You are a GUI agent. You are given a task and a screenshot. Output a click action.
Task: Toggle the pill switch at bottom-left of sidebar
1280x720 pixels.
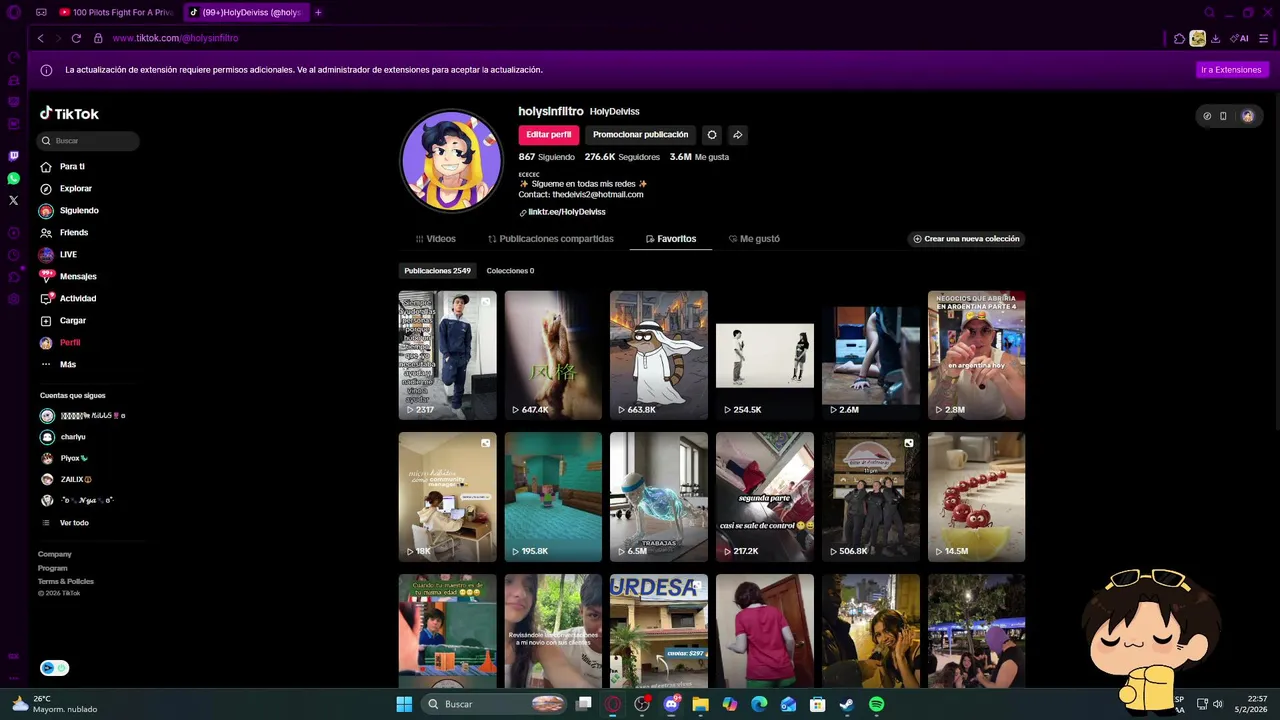[x=54, y=668]
